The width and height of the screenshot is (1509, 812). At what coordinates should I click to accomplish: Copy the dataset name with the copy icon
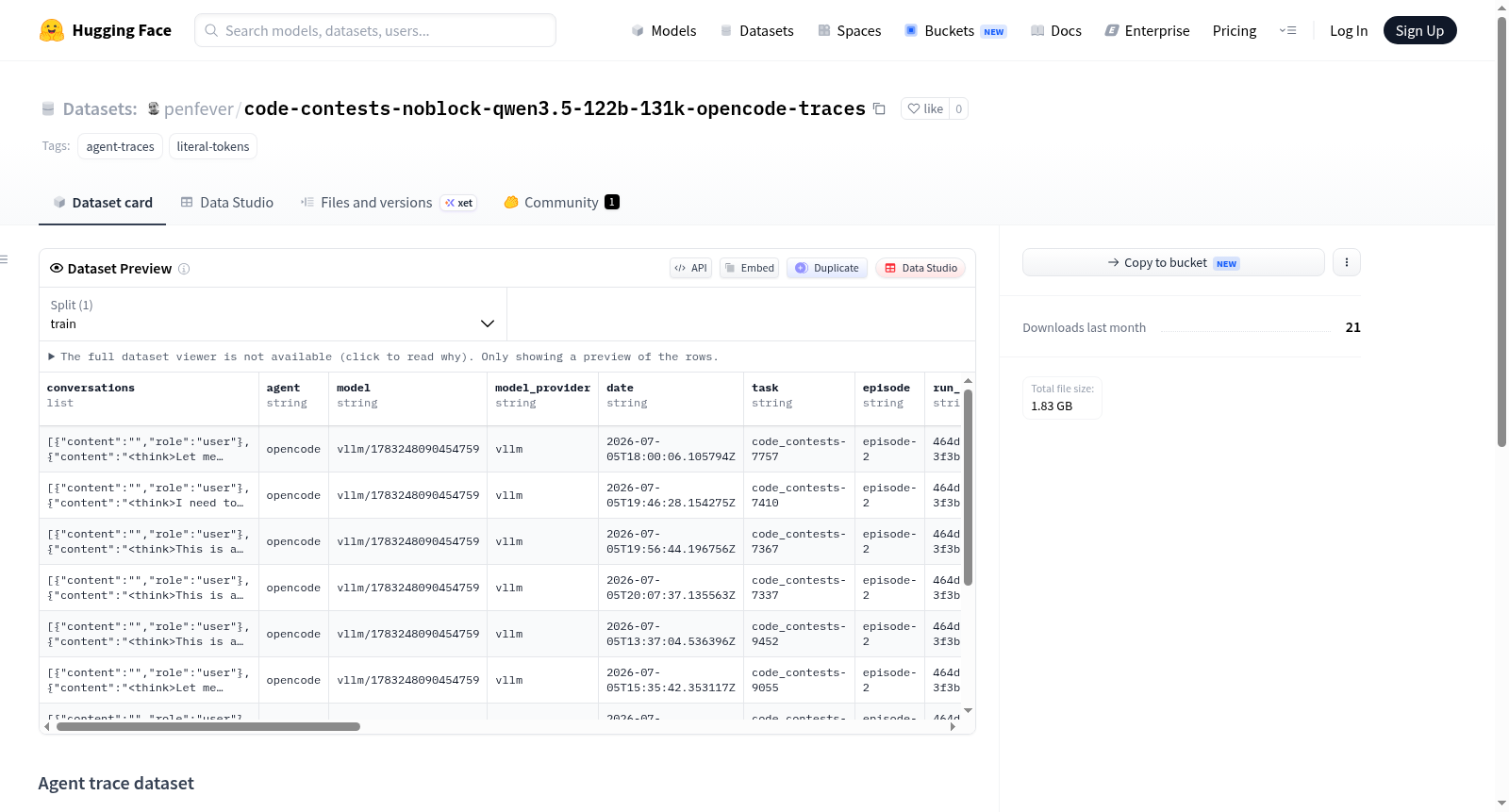pyautogui.click(x=879, y=108)
